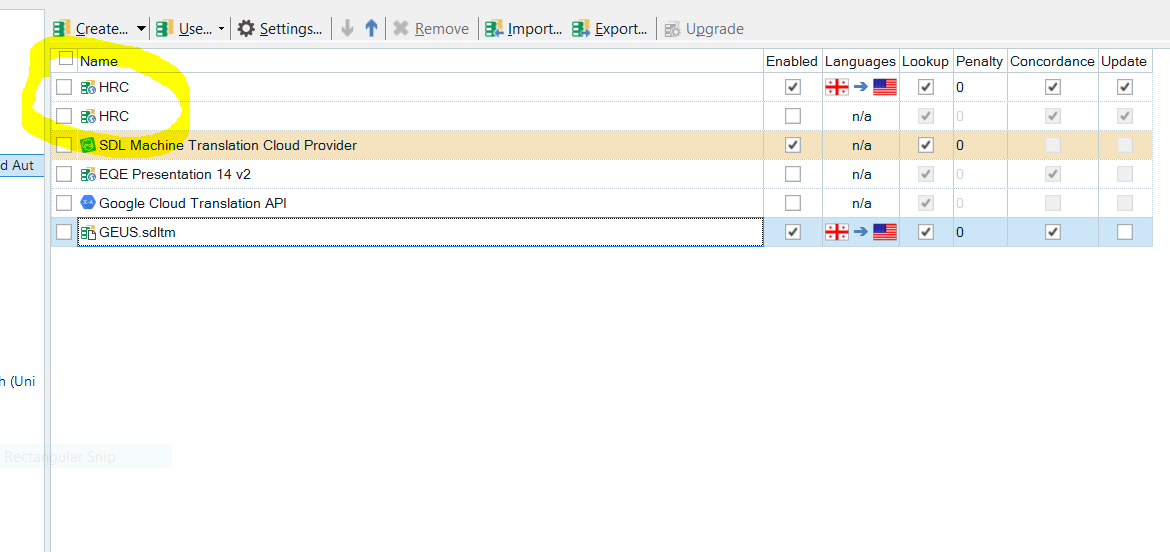Click the Concordance column header
The image size is (1170, 552).
[1052, 61]
